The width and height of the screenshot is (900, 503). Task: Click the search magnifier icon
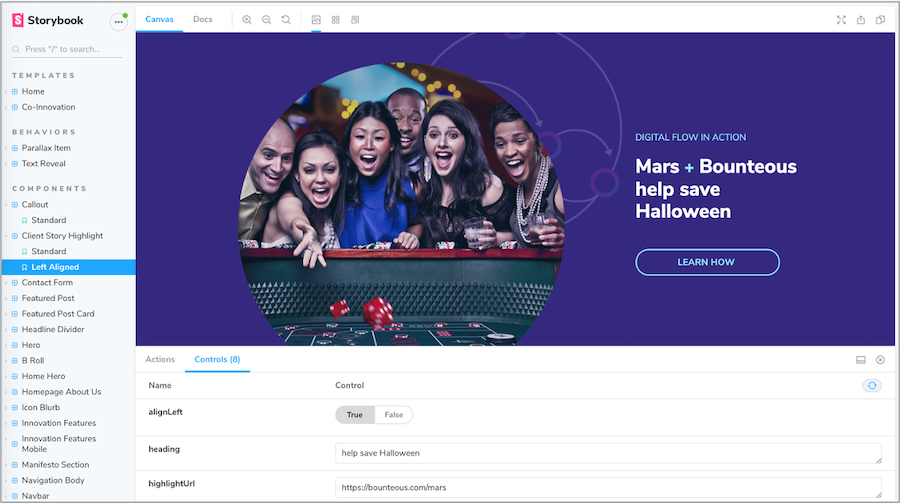[x=16, y=49]
